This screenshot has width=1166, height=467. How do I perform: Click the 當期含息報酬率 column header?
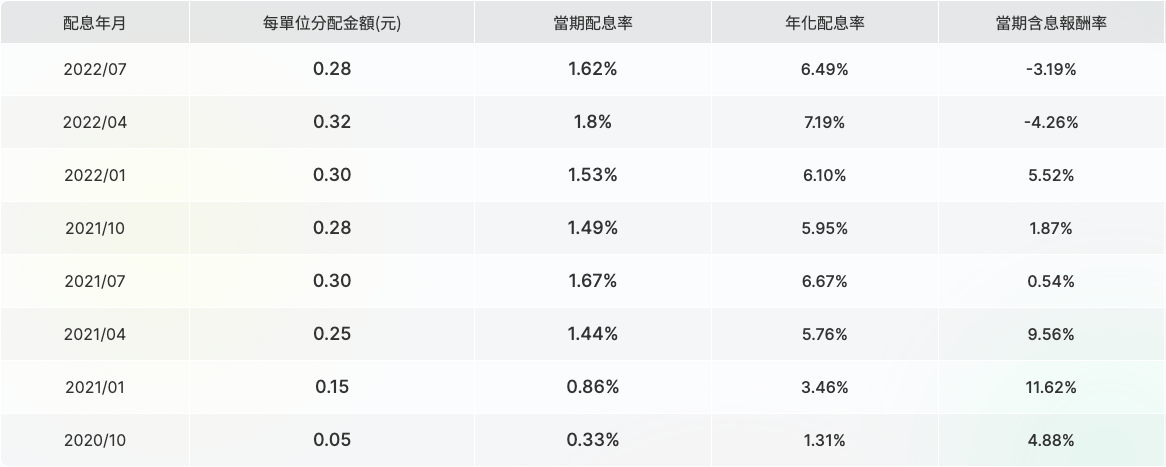coord(1050,23)
